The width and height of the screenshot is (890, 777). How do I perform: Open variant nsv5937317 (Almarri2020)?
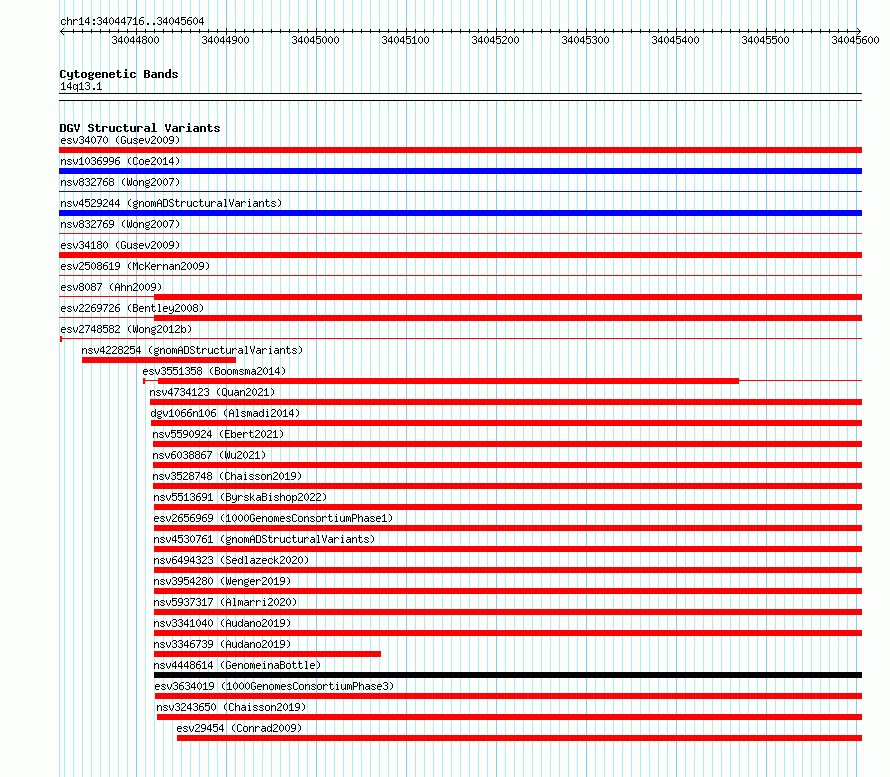pos(225,602)
